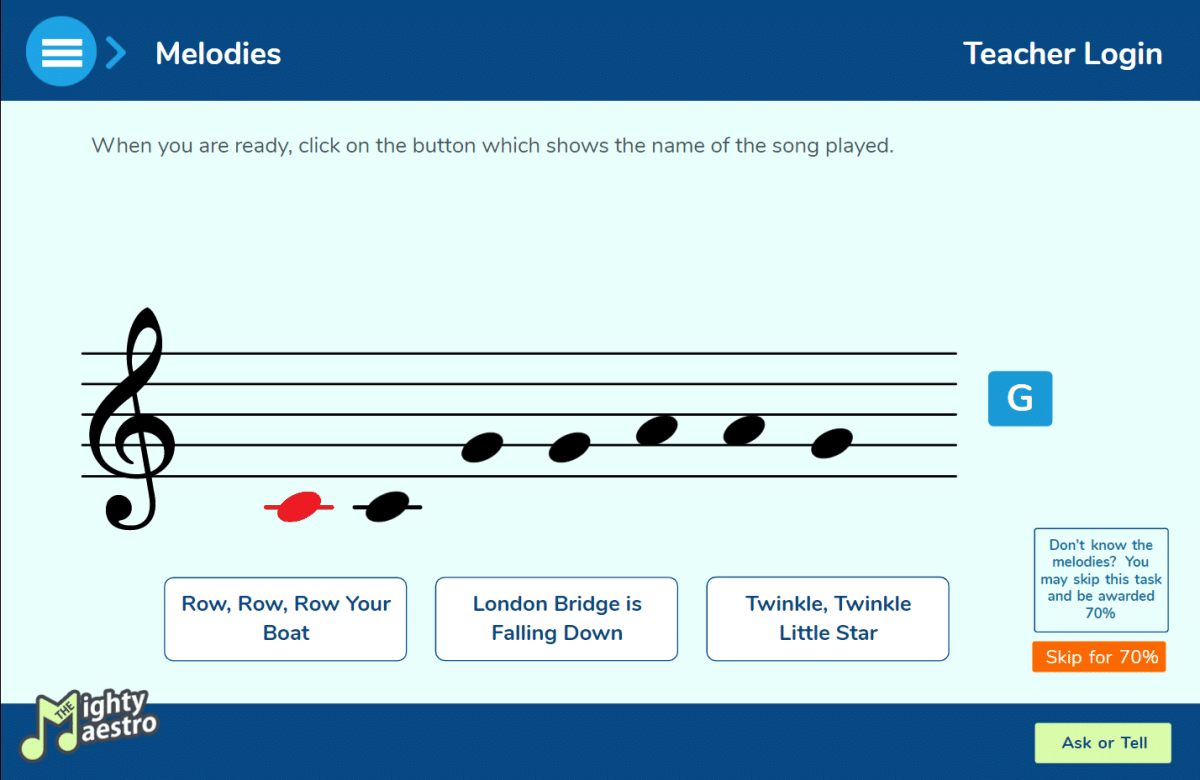
Task: Click Skip for 70% button
Action: pyautogui.click(x=1100, y=657)
